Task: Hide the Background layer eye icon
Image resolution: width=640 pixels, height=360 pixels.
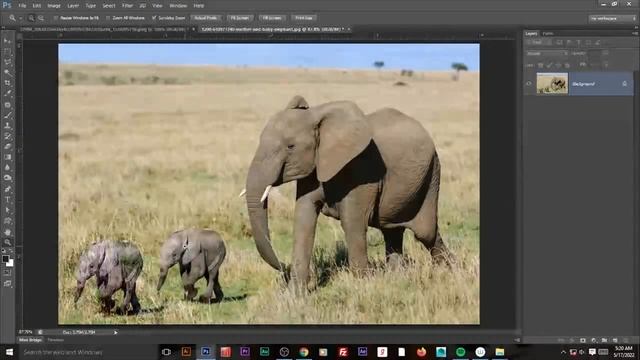Action: 529,84
